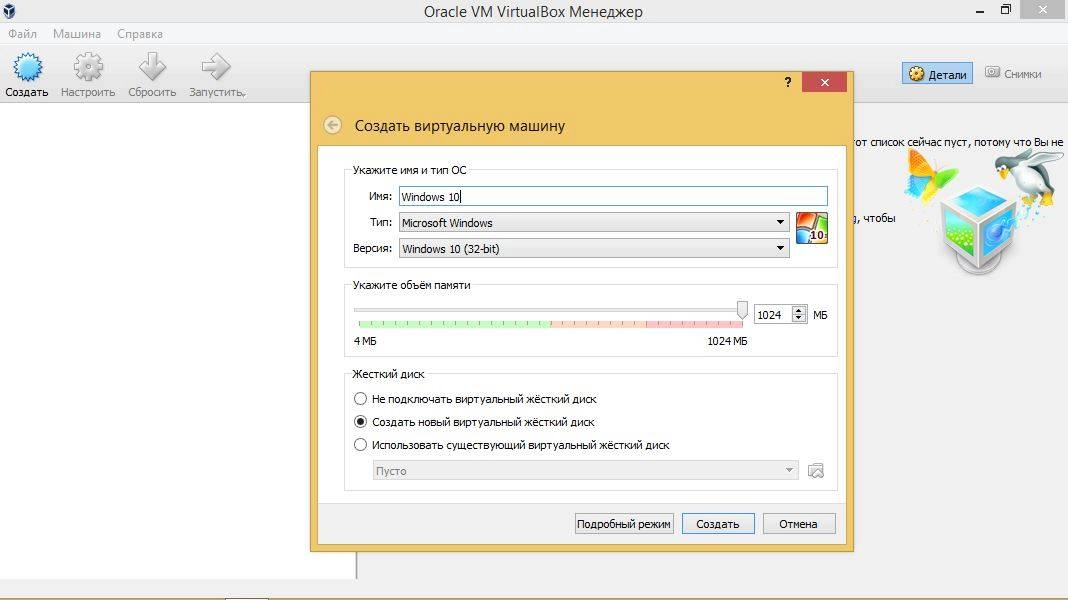
Task: Decrease memory with stepper down arrow
Action: (x=800, y=319)
